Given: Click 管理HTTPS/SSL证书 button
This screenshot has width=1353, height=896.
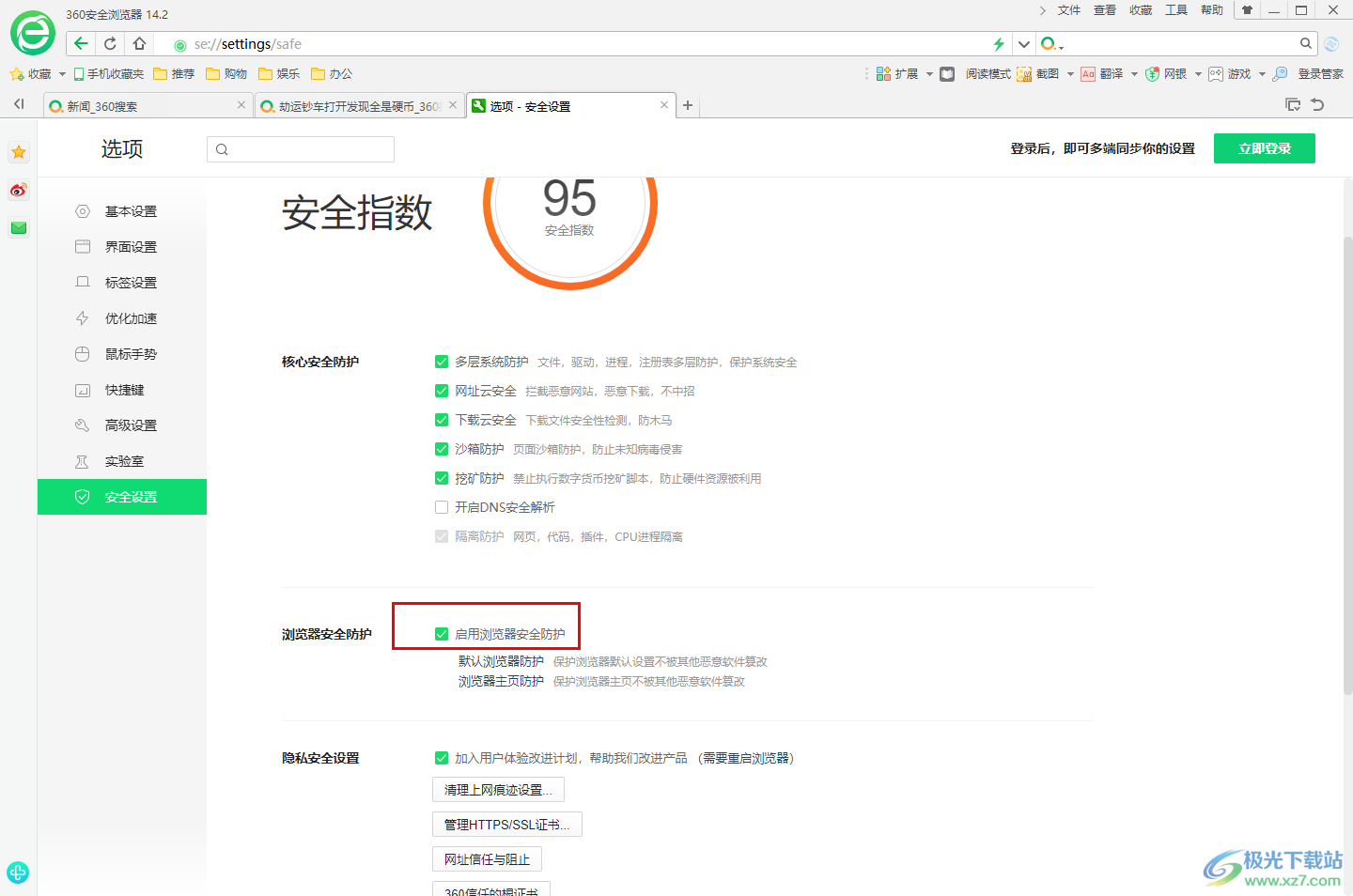Looking at the screenshot, I should tap(507, 825).
